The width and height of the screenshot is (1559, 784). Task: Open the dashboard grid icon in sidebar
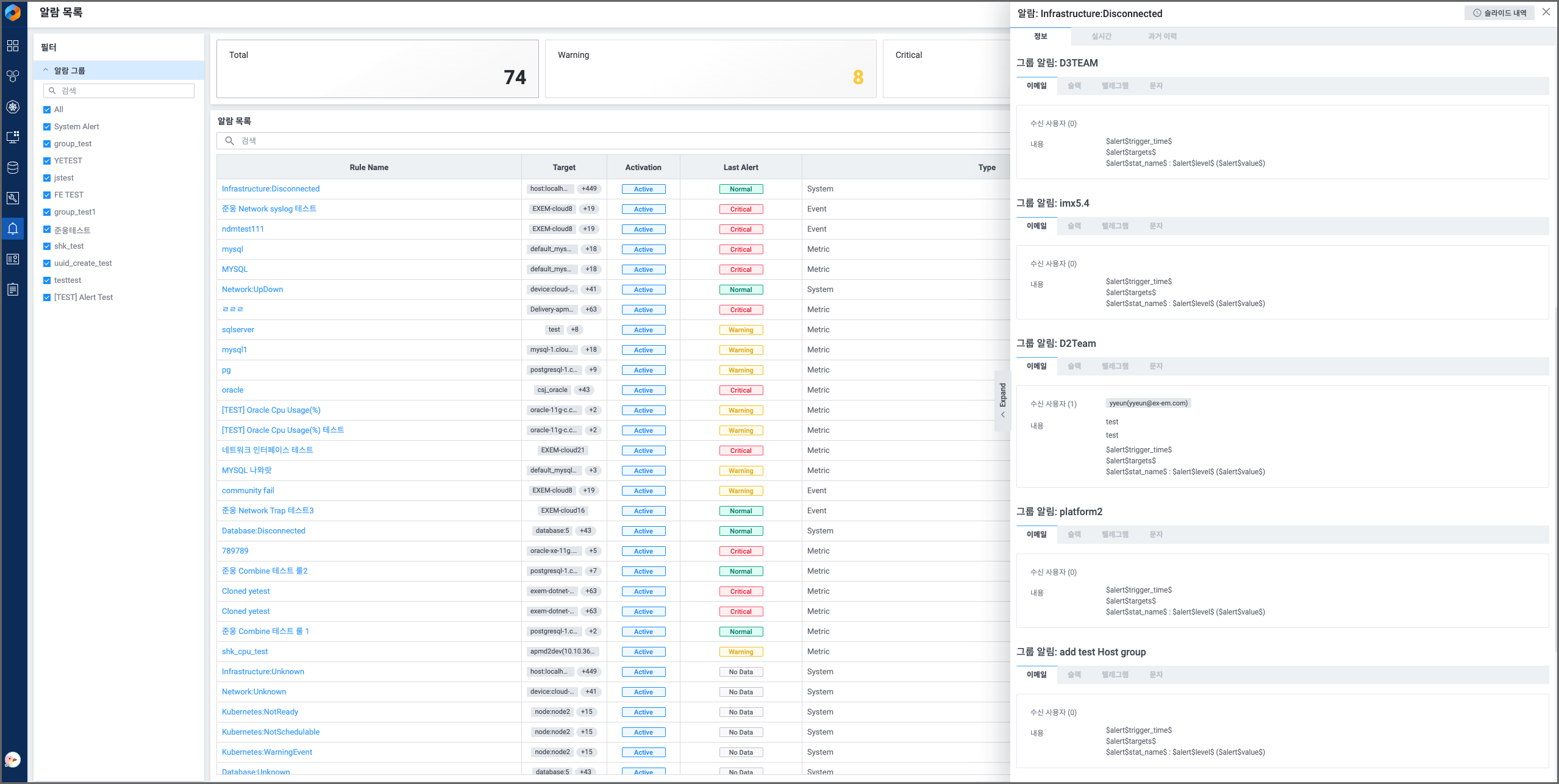point(13,46)
